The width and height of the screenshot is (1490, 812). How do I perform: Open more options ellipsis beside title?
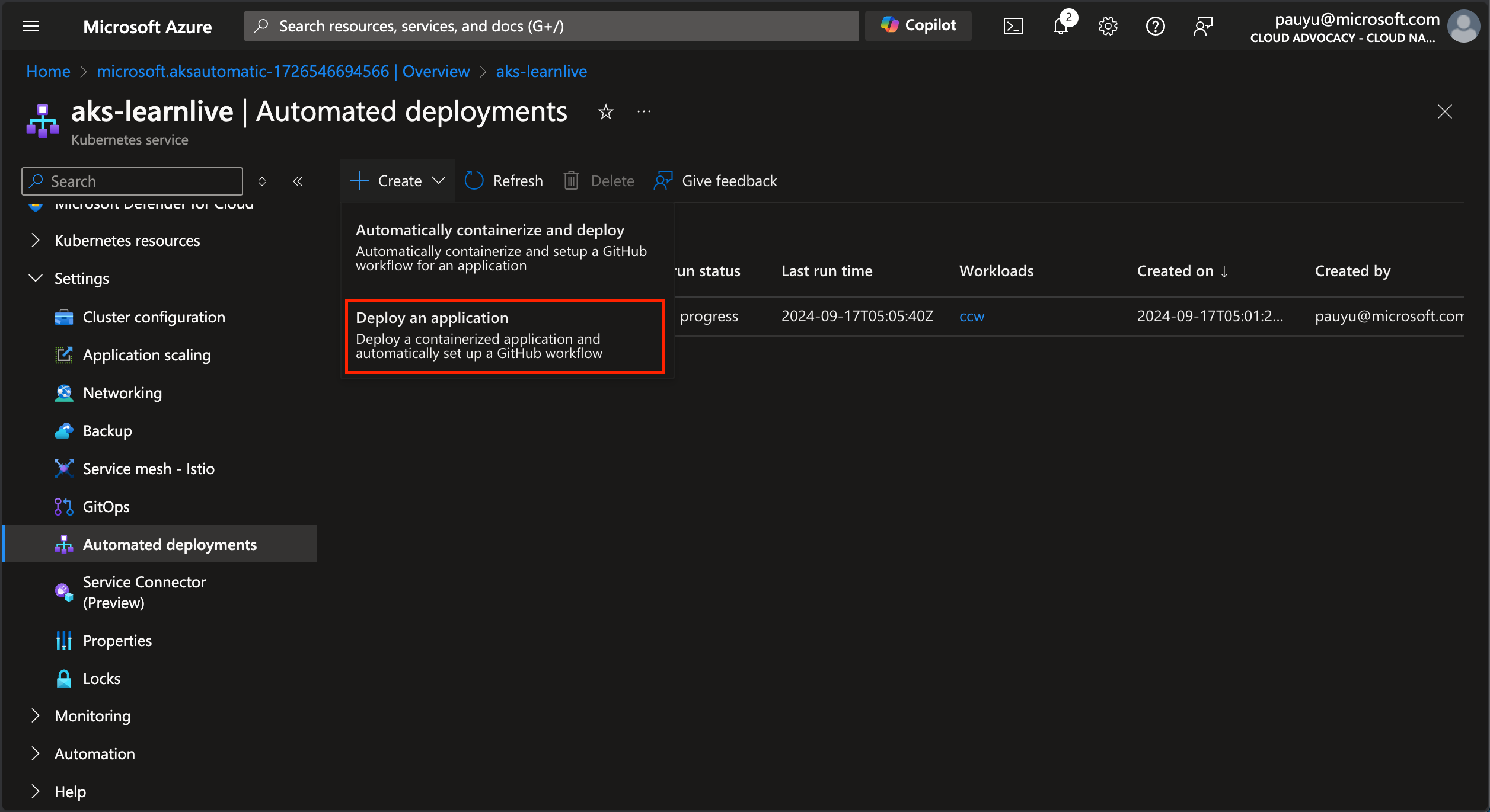(644, 111)
